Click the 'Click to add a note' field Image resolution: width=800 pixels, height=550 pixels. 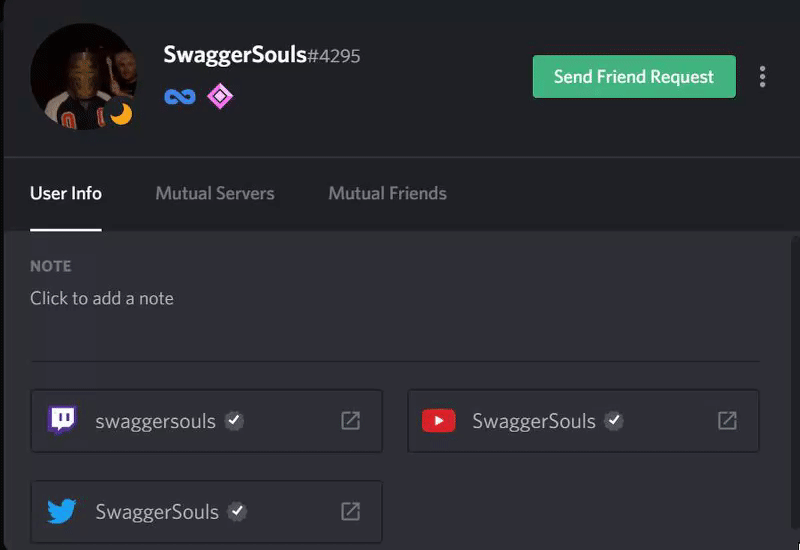(102, 298)
